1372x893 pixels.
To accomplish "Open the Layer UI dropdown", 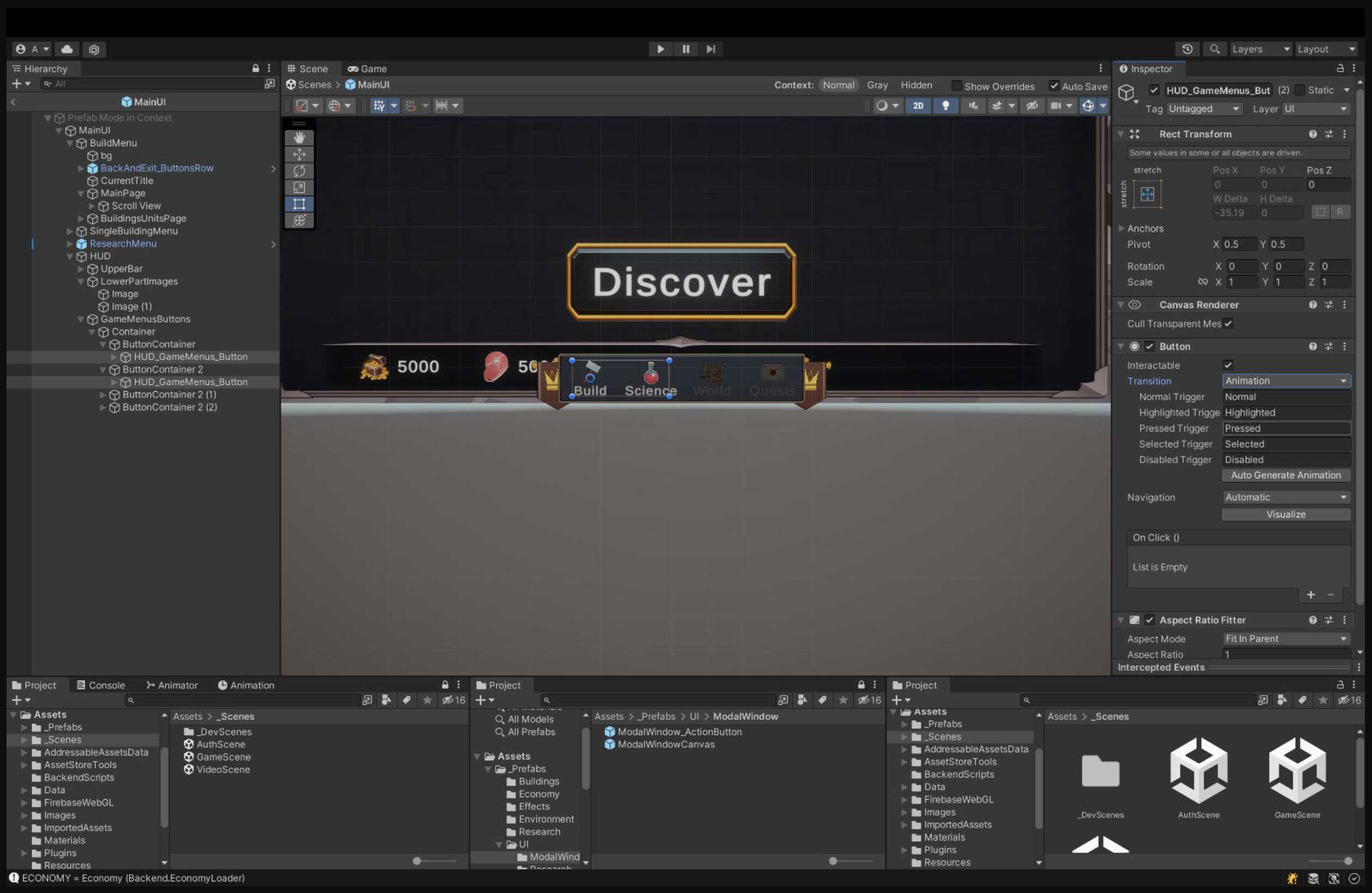I will pyautogui.click(x=1316, y=108).
